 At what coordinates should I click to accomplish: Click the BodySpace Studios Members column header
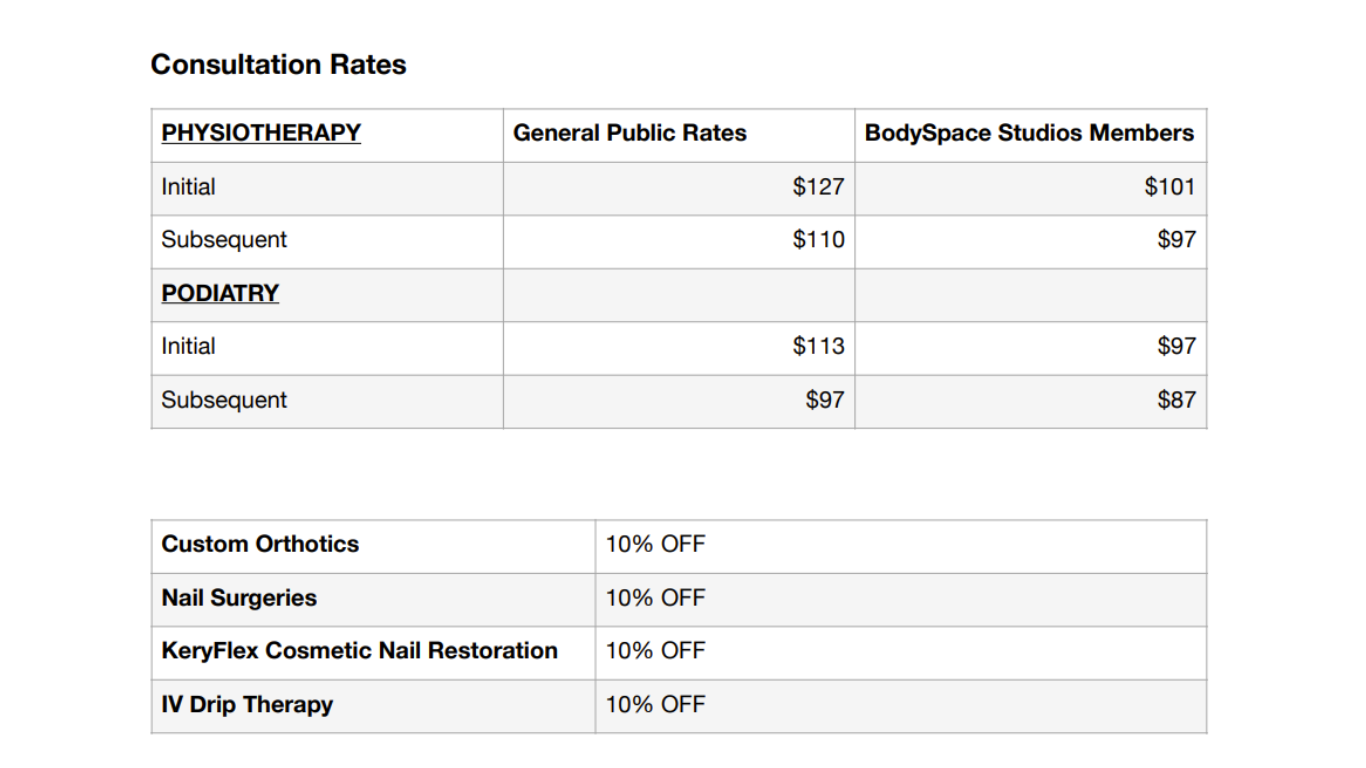(1029, 133)
